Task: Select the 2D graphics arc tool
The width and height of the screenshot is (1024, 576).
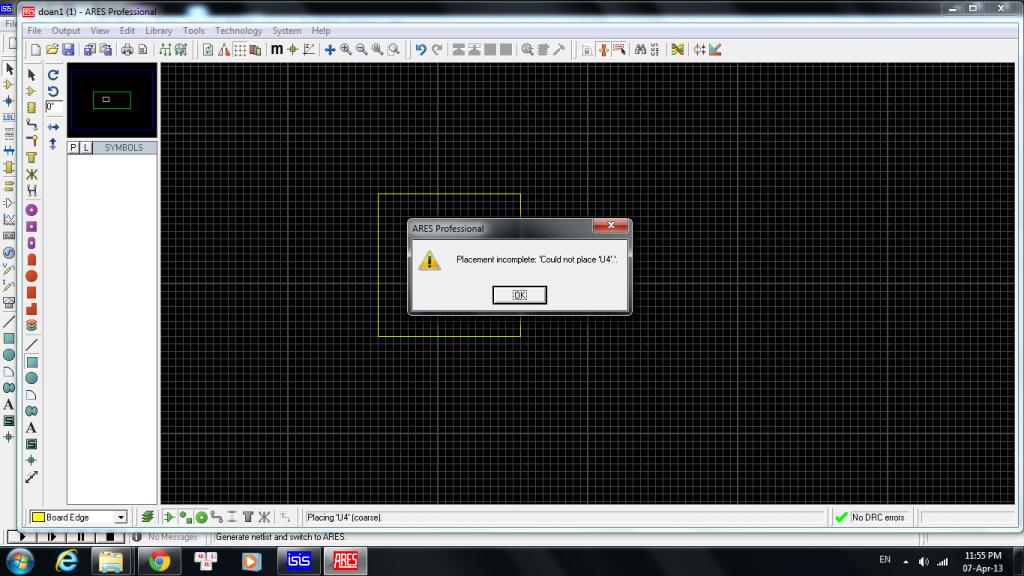Action: (31, 394)
